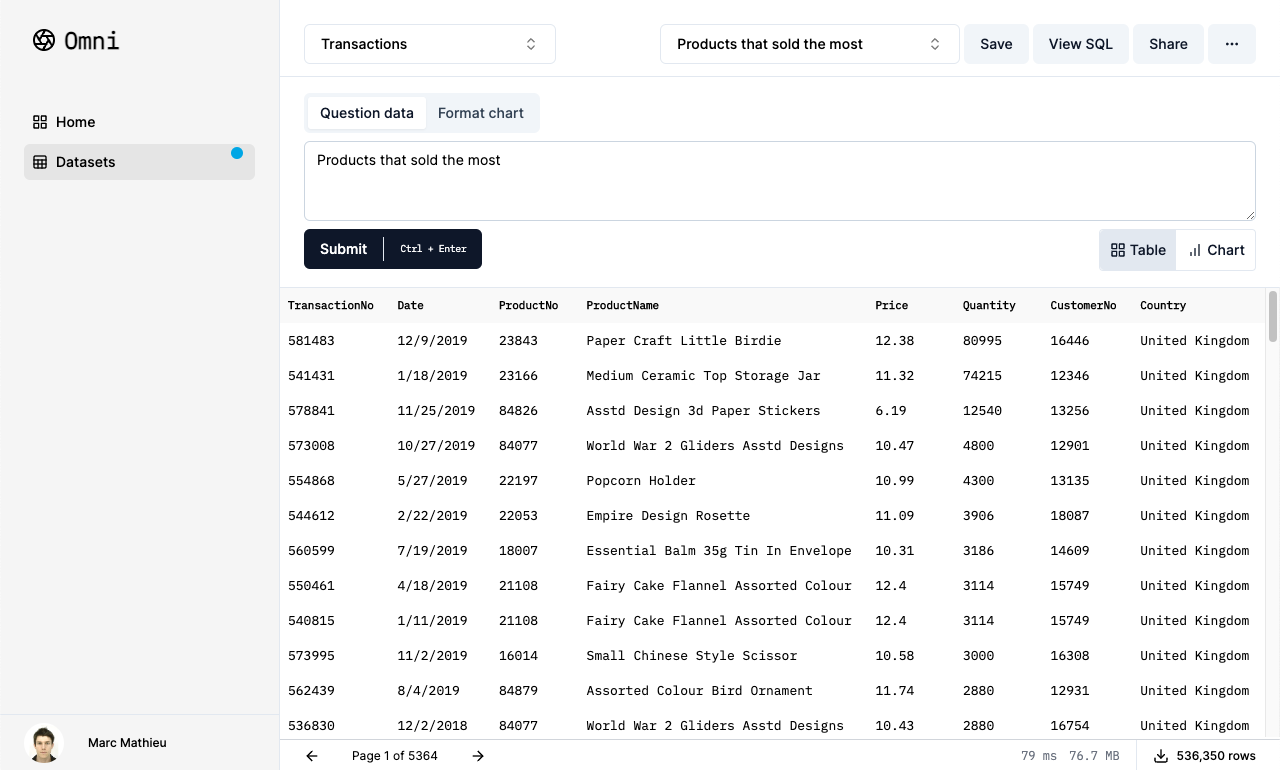Image resolution: width=1280 pixels, height=770 pixels.
Task: Open the Home sidebar icon
Action: click(x=38, y=121)
